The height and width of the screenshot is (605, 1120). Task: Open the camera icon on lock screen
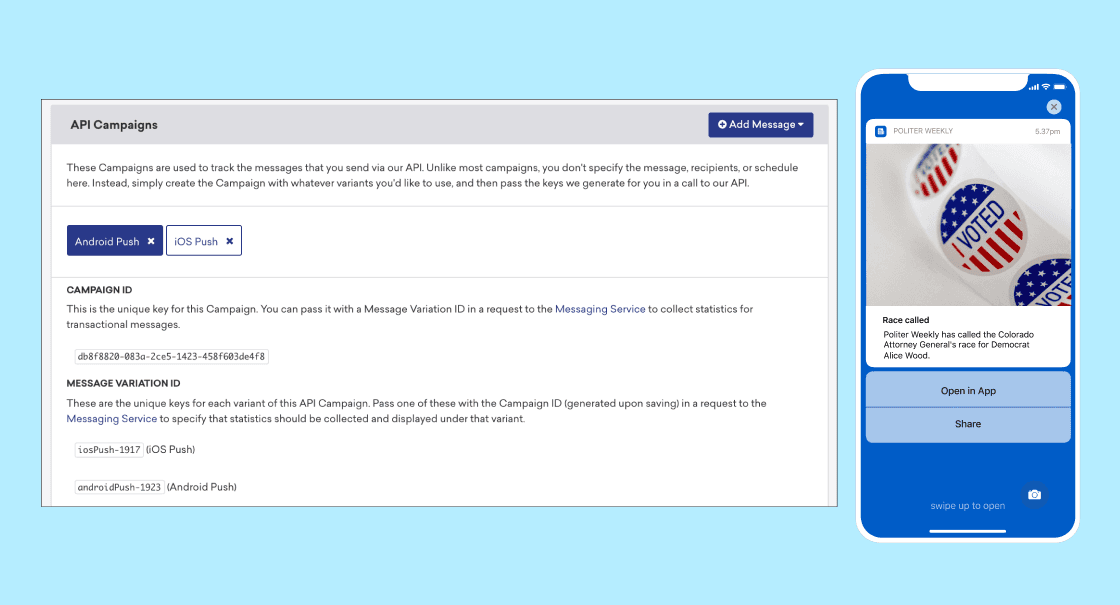tap(1034, 494)
